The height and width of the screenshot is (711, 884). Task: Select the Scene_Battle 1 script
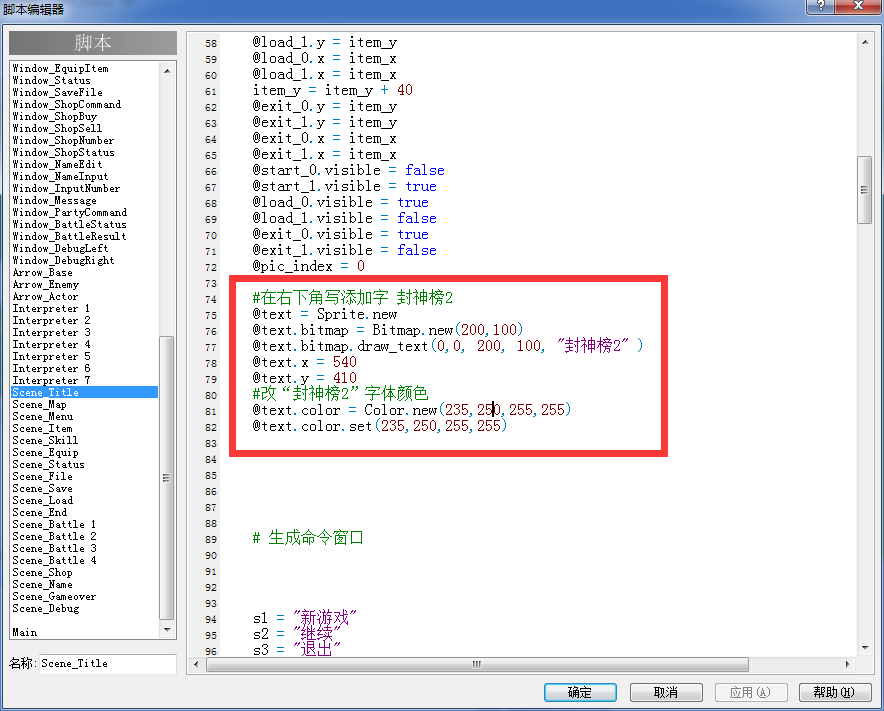tap(85, 524)
